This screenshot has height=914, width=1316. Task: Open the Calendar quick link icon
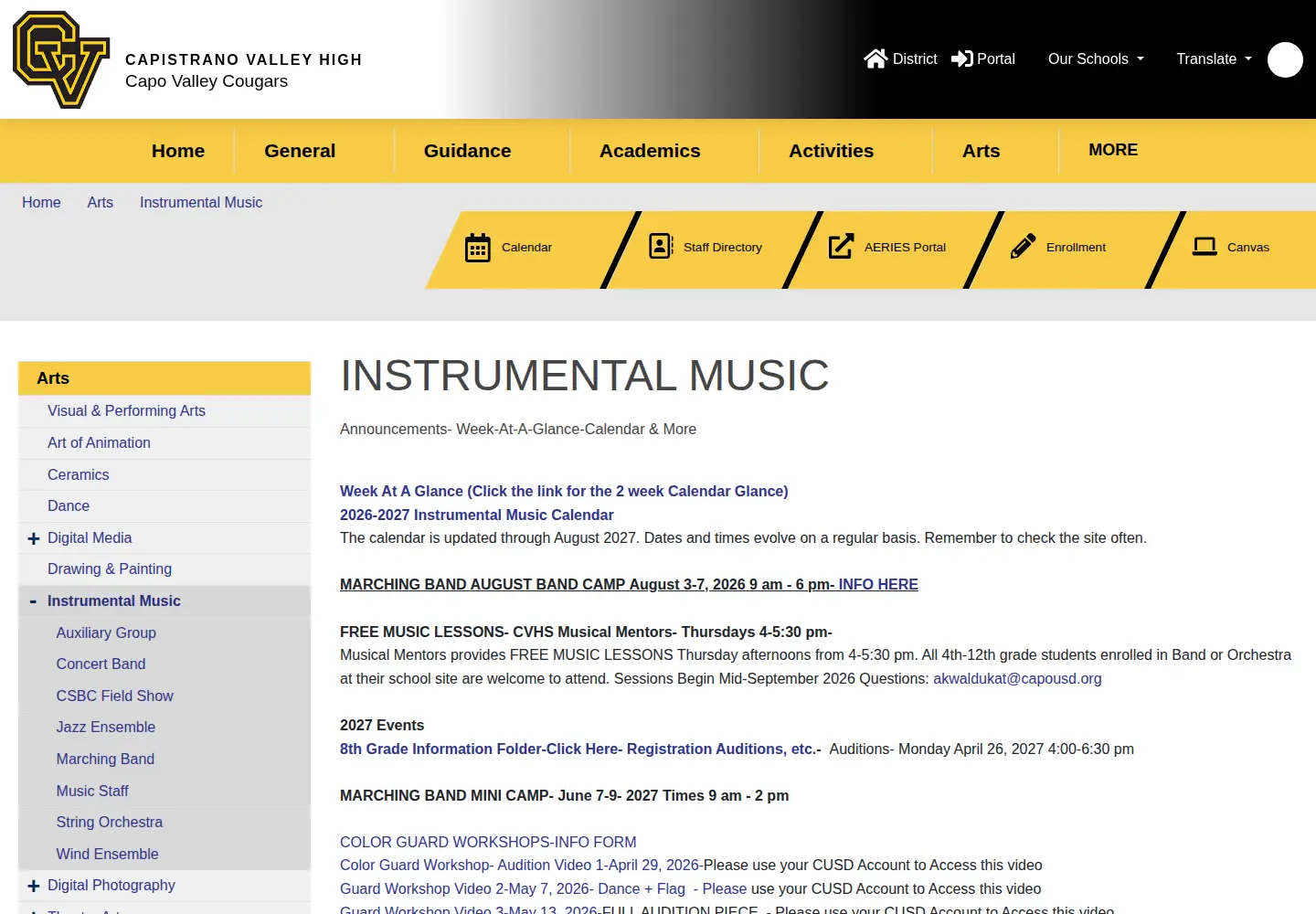(478, 248)
